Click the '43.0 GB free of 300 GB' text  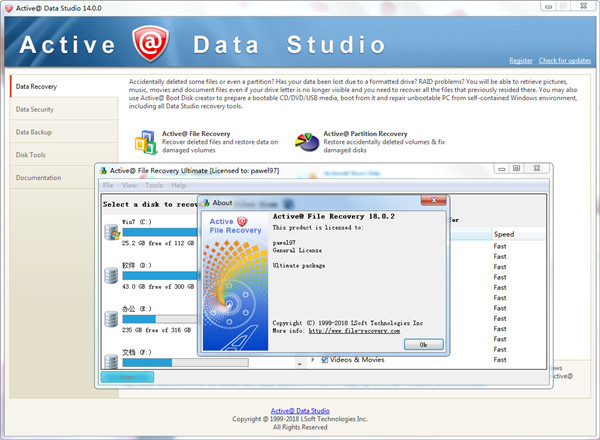[x=158, y=287]
